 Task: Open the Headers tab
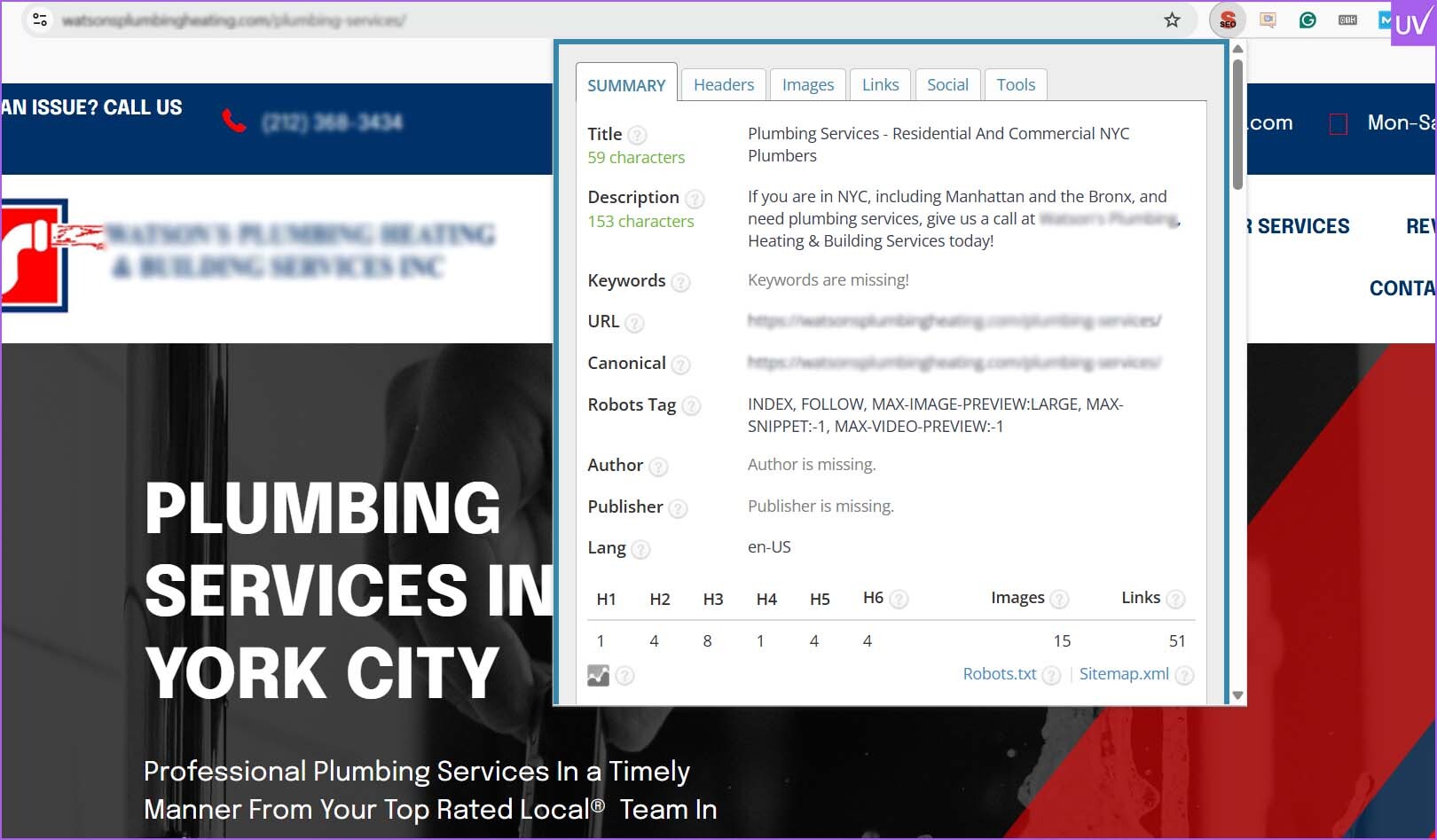pos(724,84)
